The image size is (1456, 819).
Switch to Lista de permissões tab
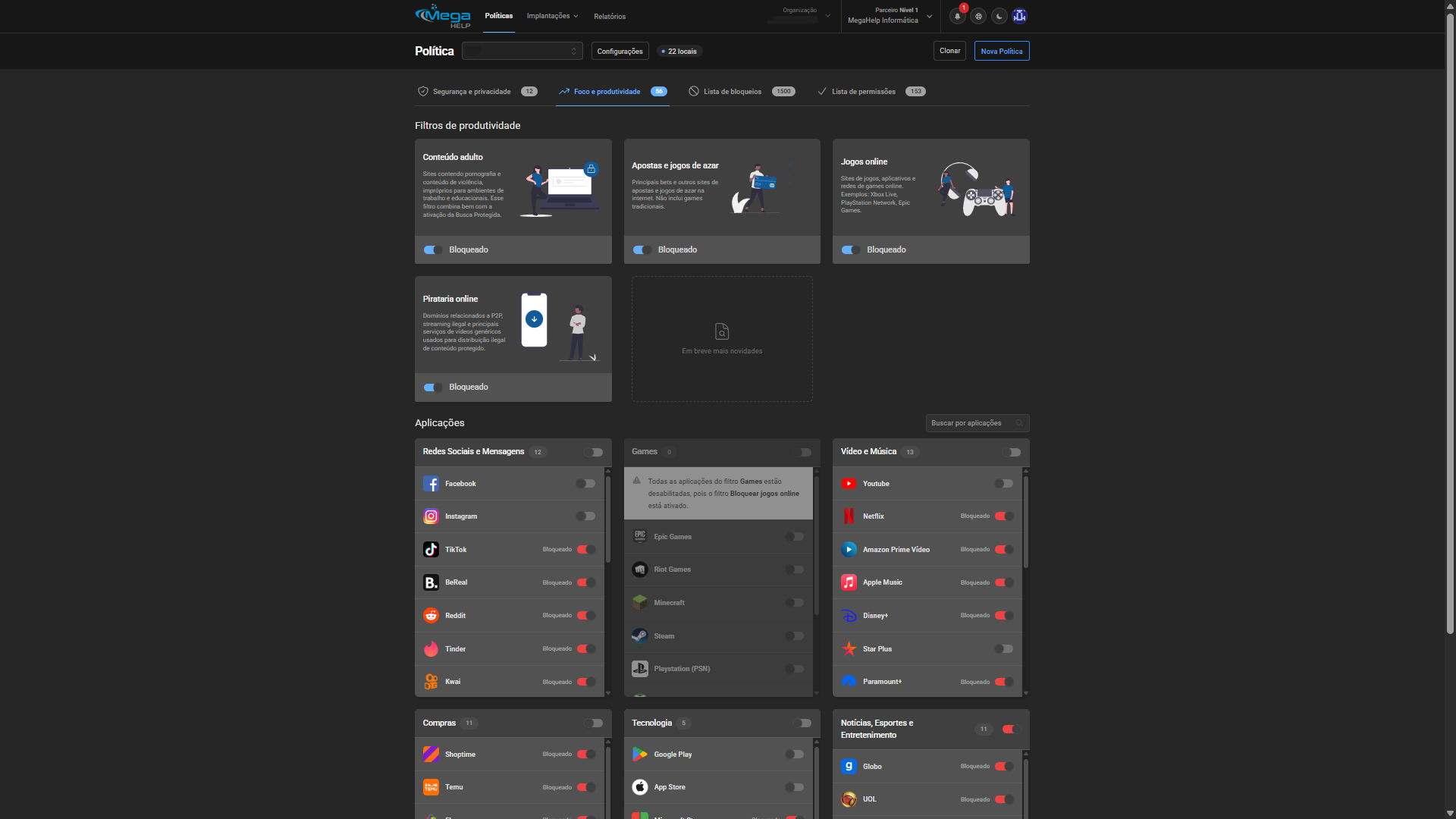coord(871,92)
